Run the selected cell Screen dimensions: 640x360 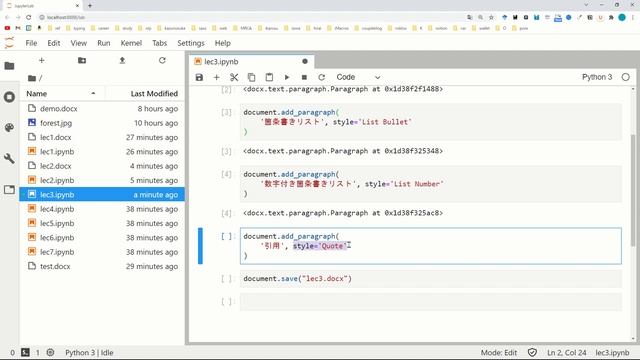click(287, 77)
